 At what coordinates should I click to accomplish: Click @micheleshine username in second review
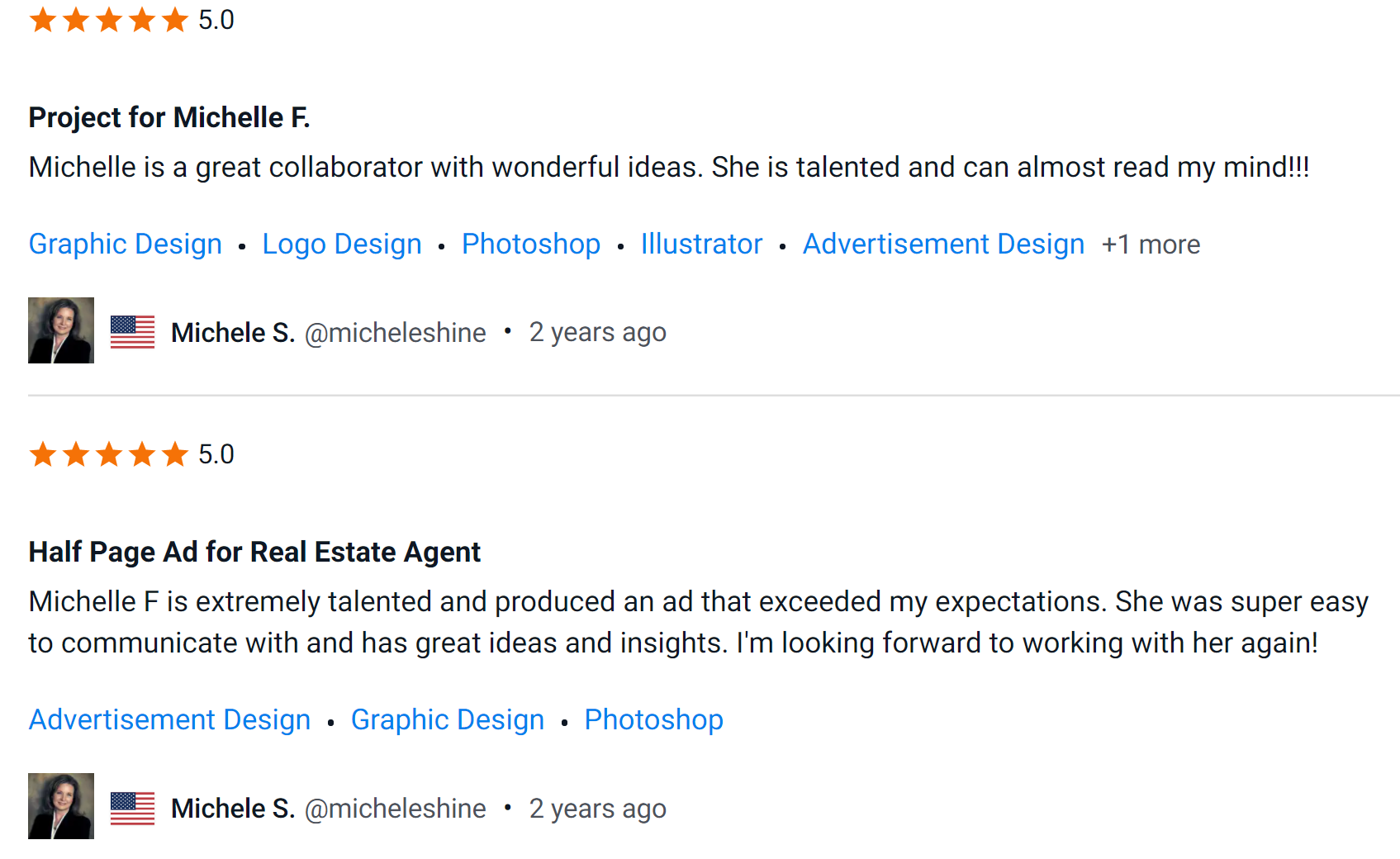pyautogui.click(x=396, y=809)
